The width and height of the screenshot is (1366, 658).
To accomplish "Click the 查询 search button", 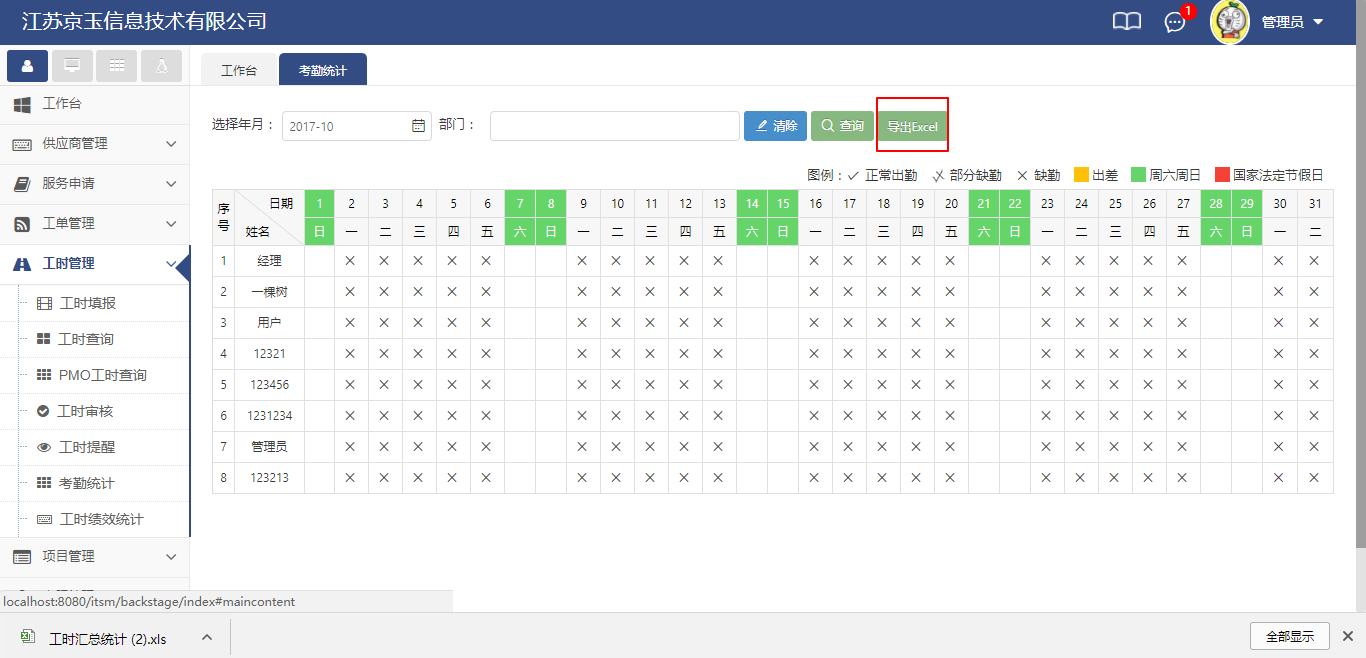I will pos(841,126).
